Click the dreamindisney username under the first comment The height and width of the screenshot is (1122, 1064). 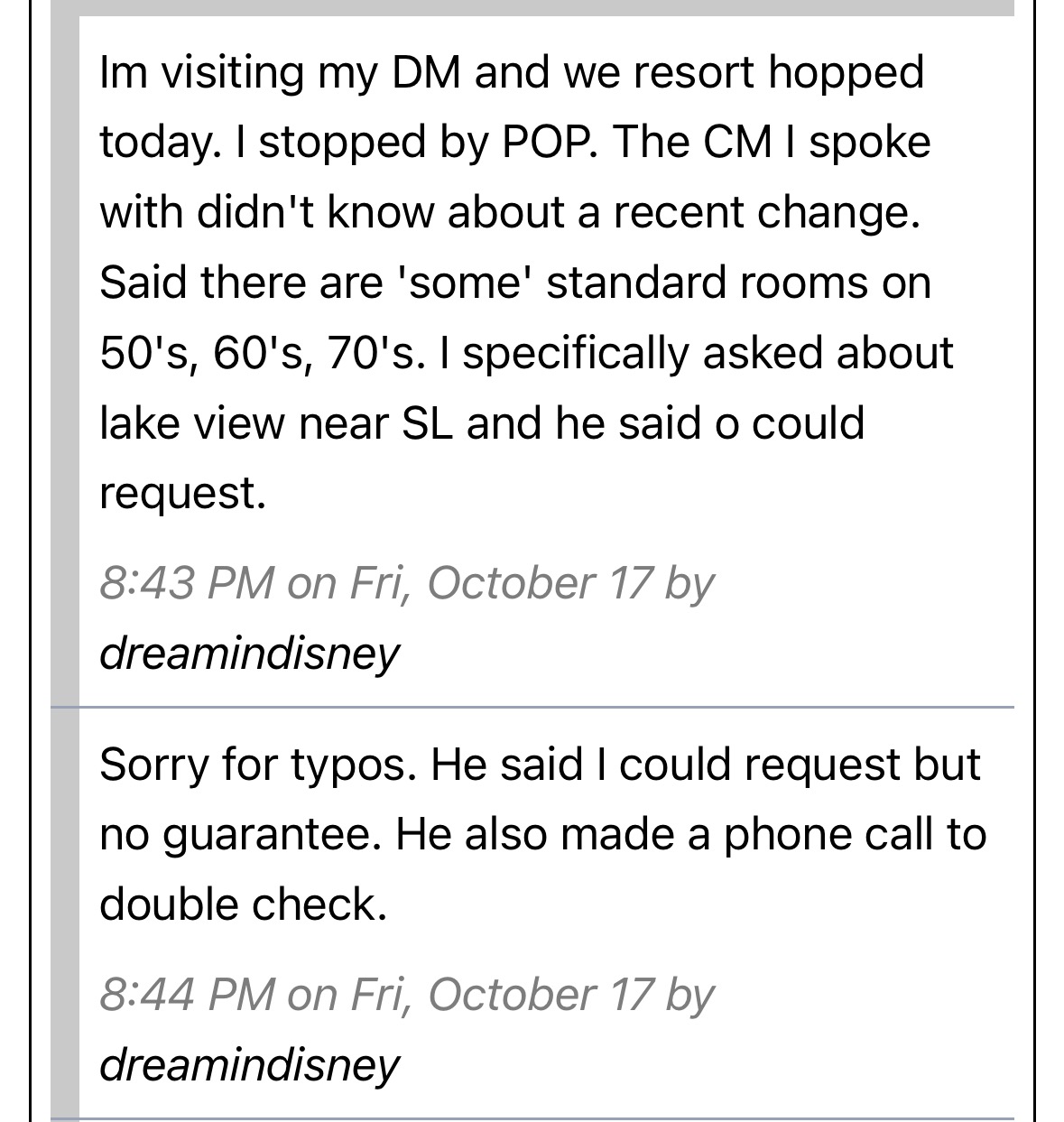coord(249,653)
